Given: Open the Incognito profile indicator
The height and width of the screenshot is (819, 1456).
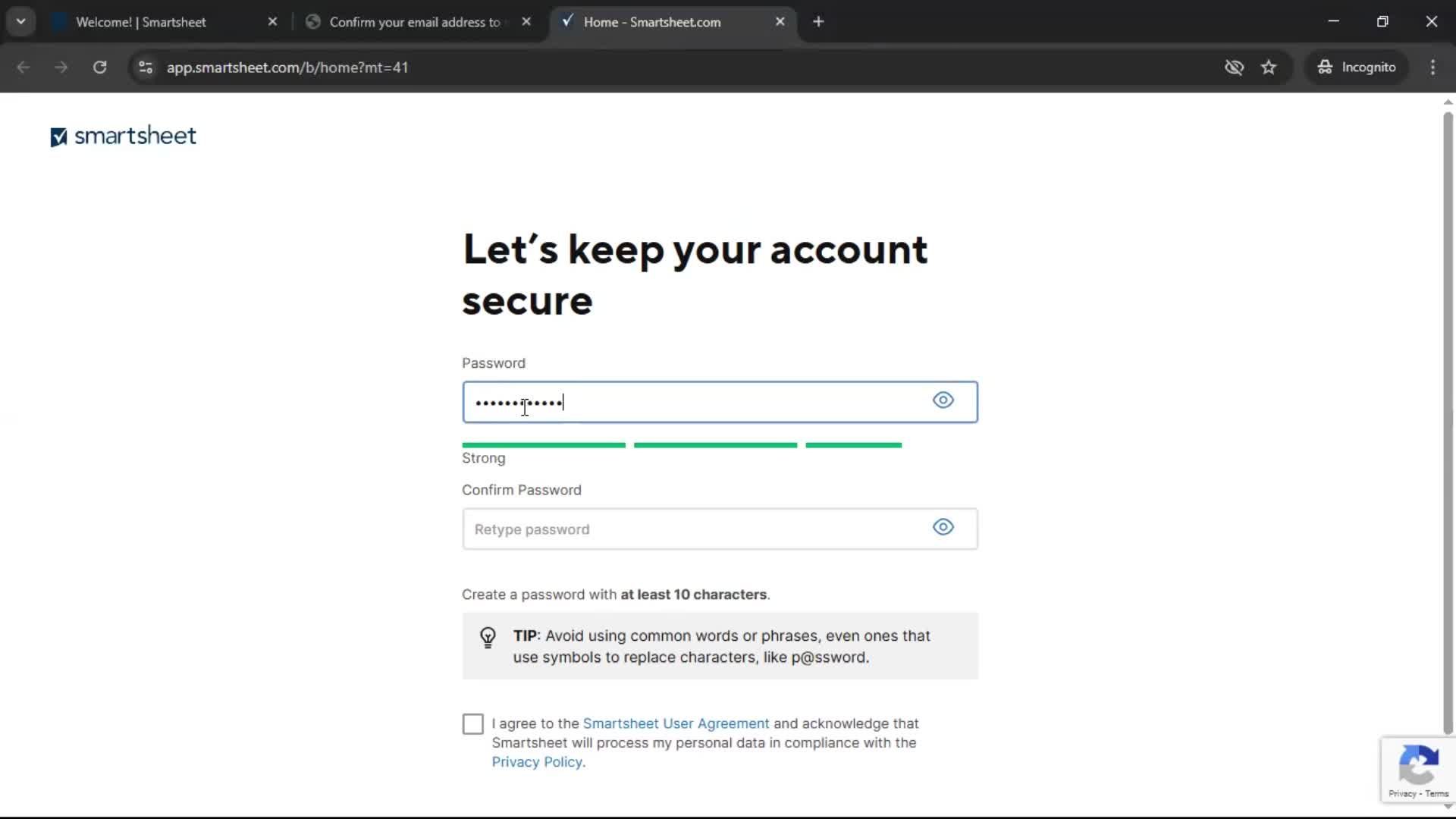Looking at the screenshot, I should pyautogui.click(x=1357, y=67).
